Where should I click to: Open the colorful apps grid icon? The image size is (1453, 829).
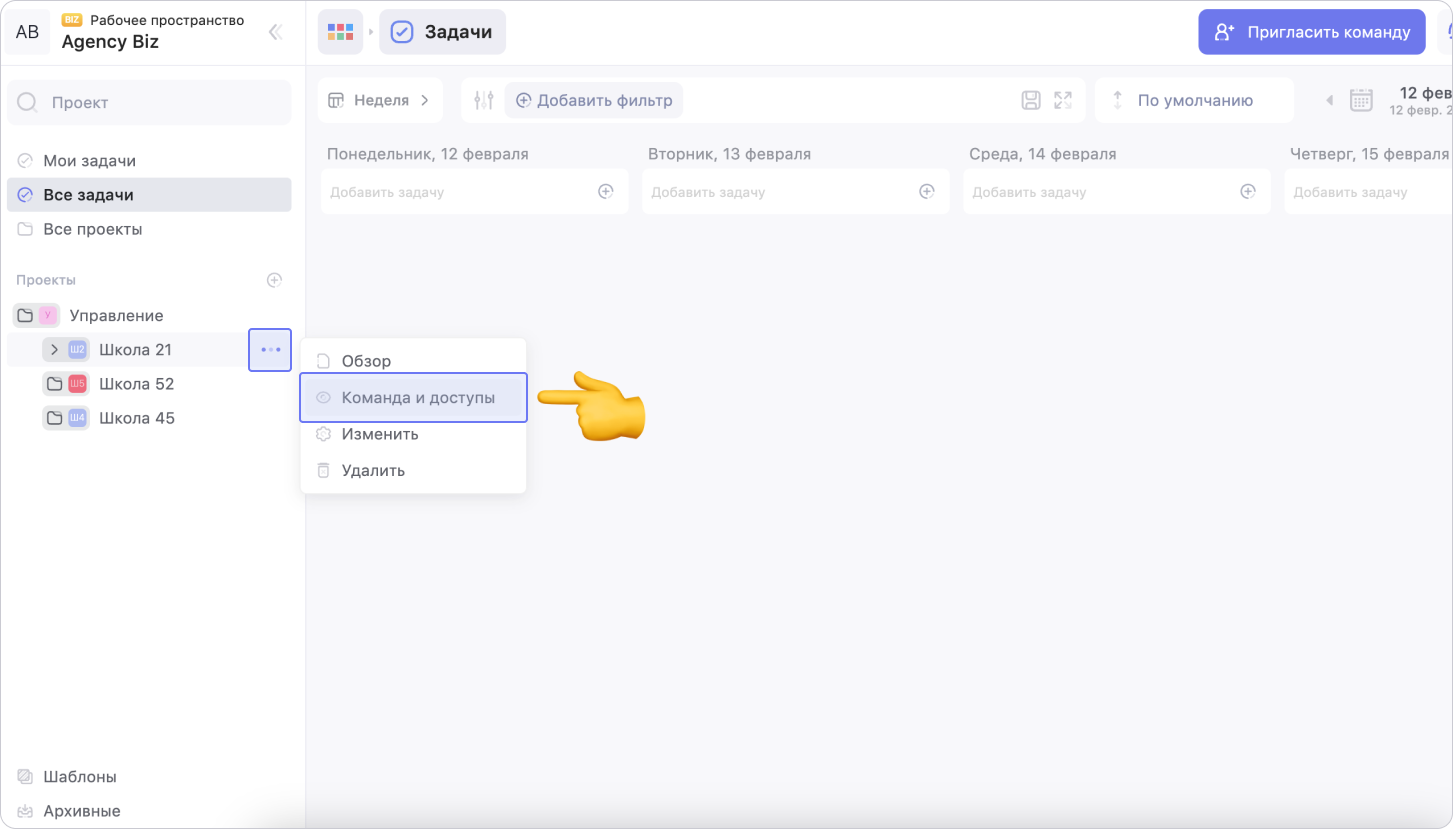click(340, 32)
